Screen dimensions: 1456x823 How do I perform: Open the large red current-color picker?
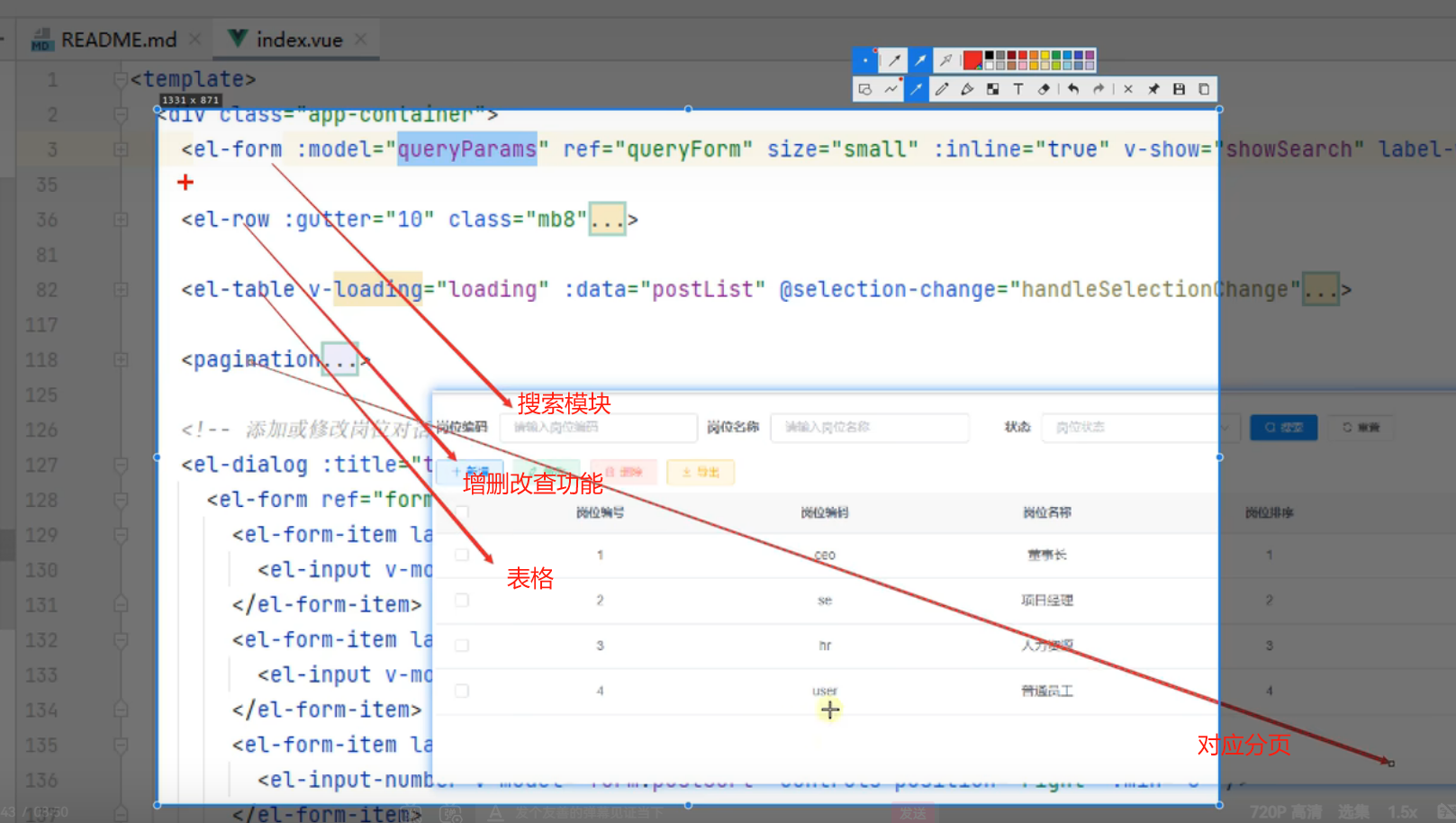(972, 60)
